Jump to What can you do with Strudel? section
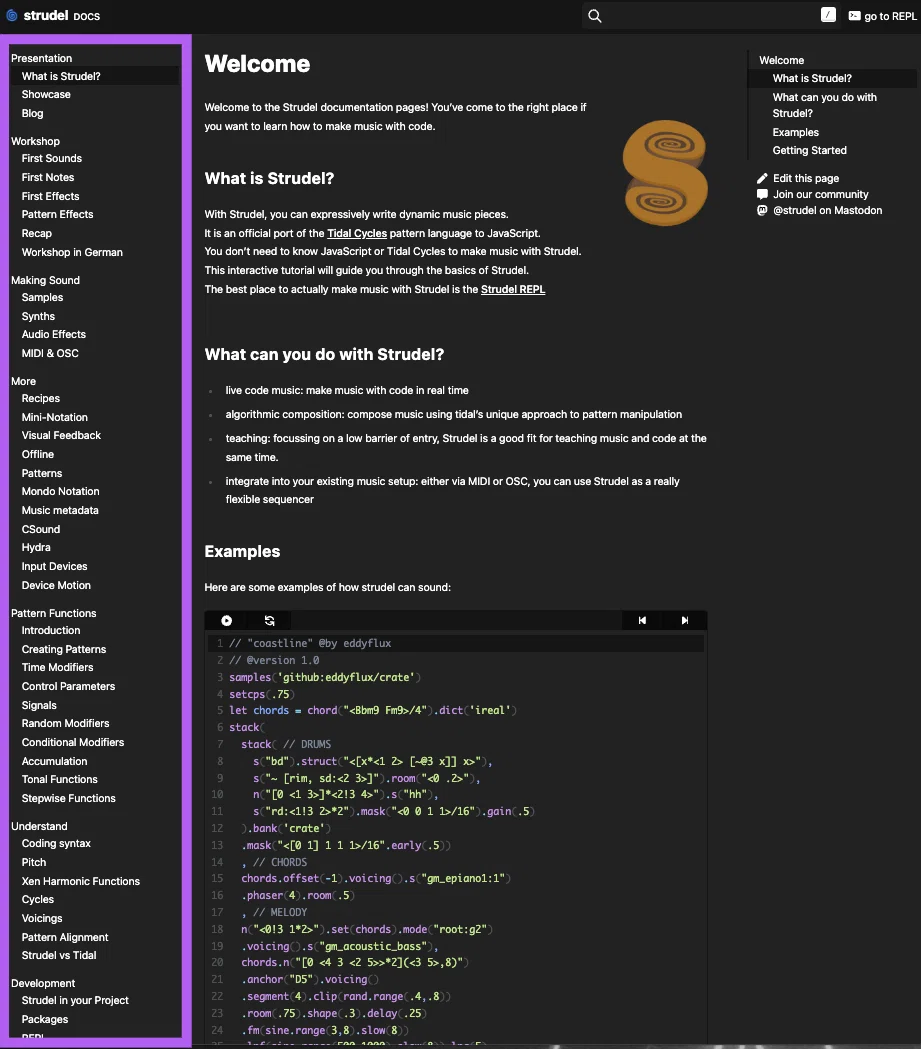The image size is (921, 1049). 825,105
